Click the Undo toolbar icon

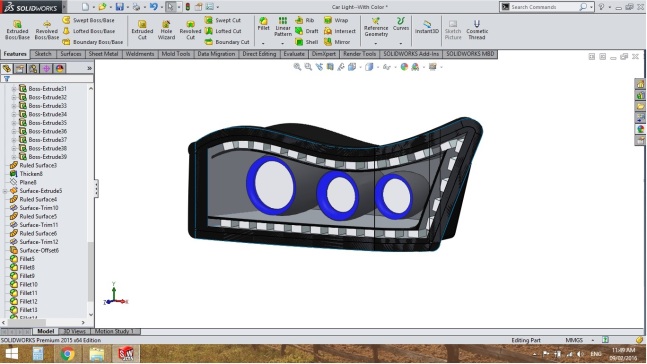tap(153, 7)
